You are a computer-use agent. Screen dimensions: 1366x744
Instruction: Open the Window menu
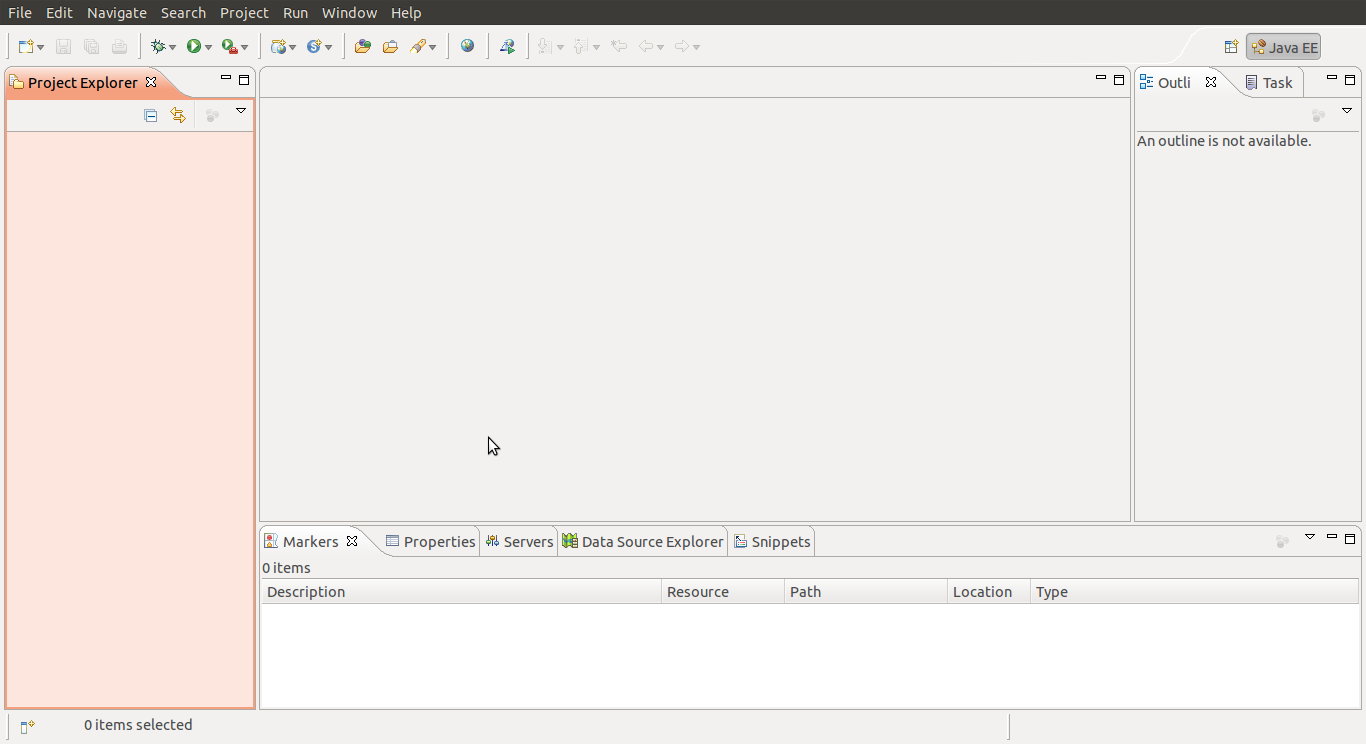tap(349, 12)
